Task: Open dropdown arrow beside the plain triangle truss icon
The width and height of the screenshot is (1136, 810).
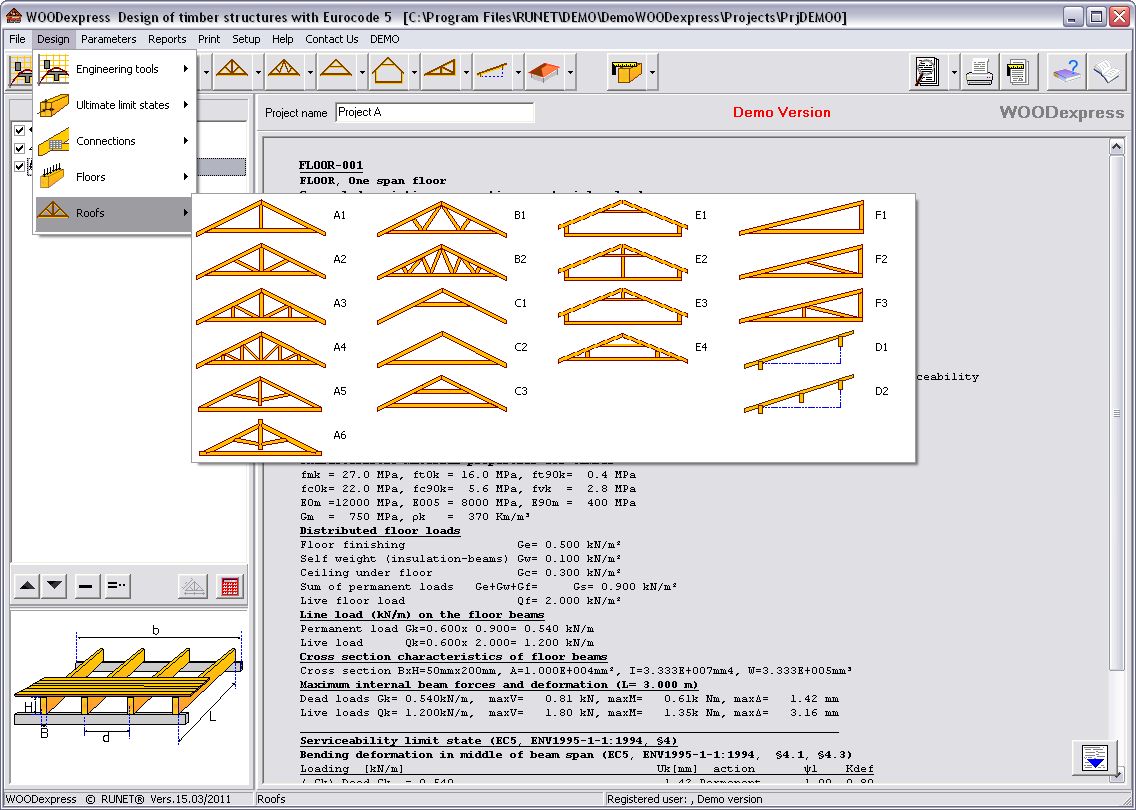Action: tap(362, 72)
